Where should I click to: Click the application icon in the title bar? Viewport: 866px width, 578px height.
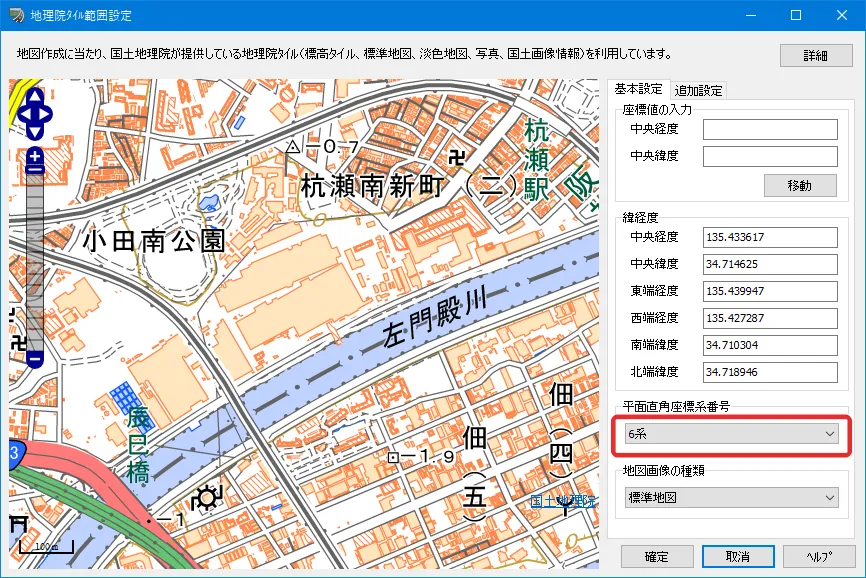pos(16,16)
